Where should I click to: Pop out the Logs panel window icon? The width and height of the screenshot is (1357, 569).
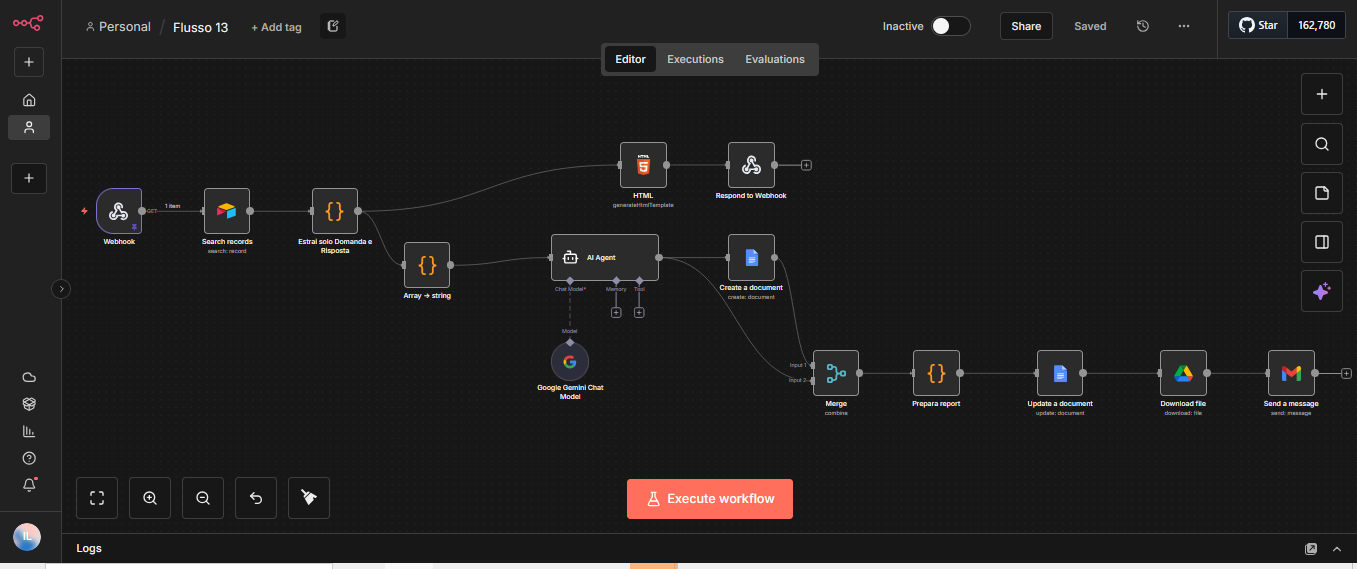tap(1311, 549)
